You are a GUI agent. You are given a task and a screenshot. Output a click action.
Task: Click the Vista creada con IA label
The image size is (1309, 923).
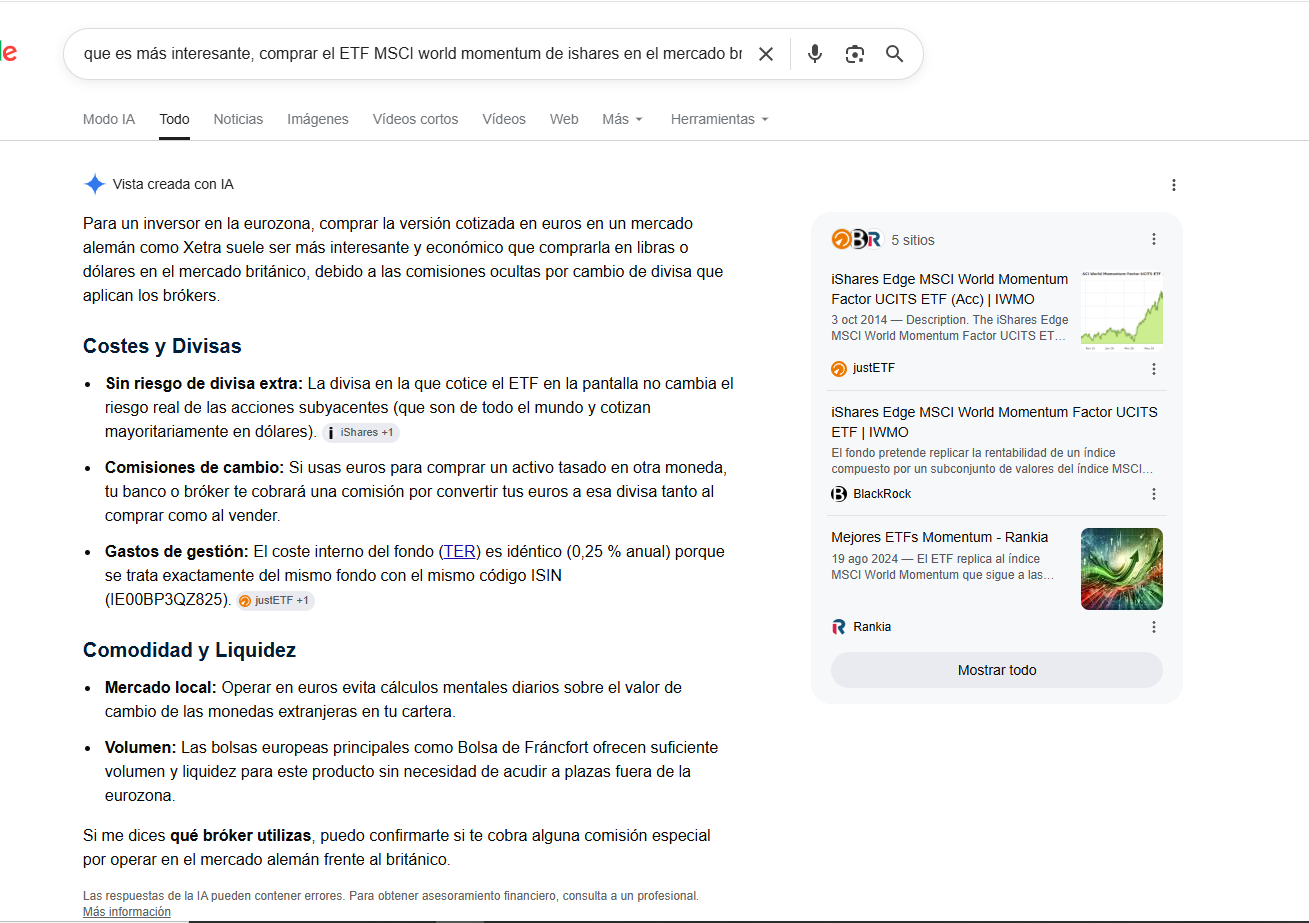point(173,184)
